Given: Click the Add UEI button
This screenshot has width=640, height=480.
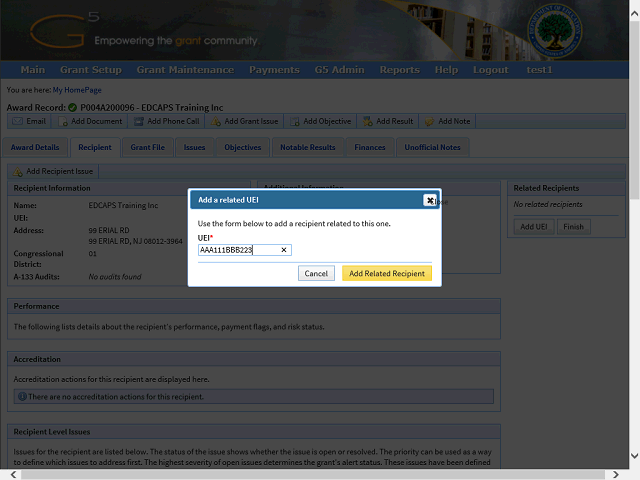Looking at the screenshot, I should pyautogui.click(x=533, y=227).
